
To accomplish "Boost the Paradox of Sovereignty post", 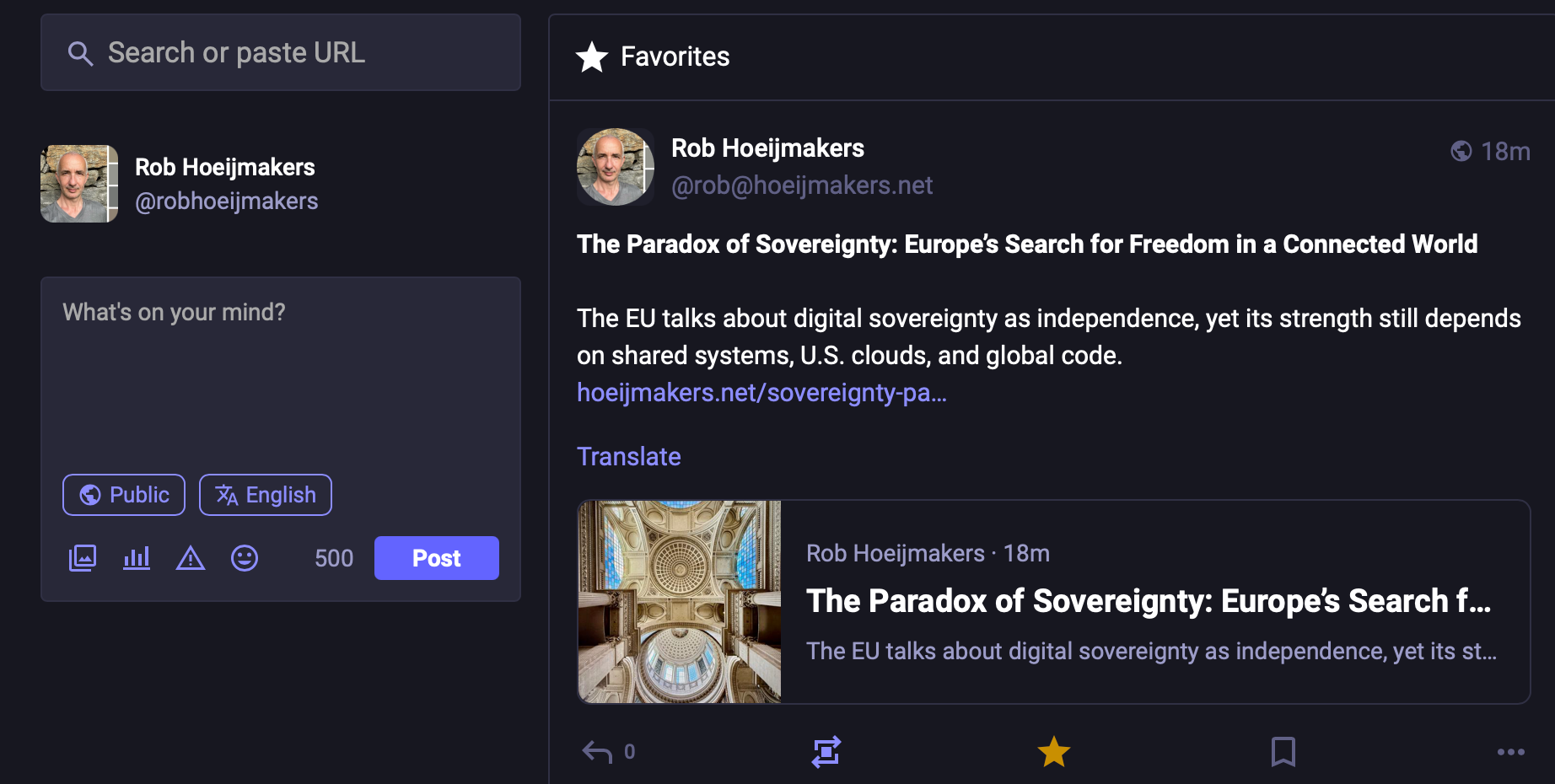I will point(826,751).
